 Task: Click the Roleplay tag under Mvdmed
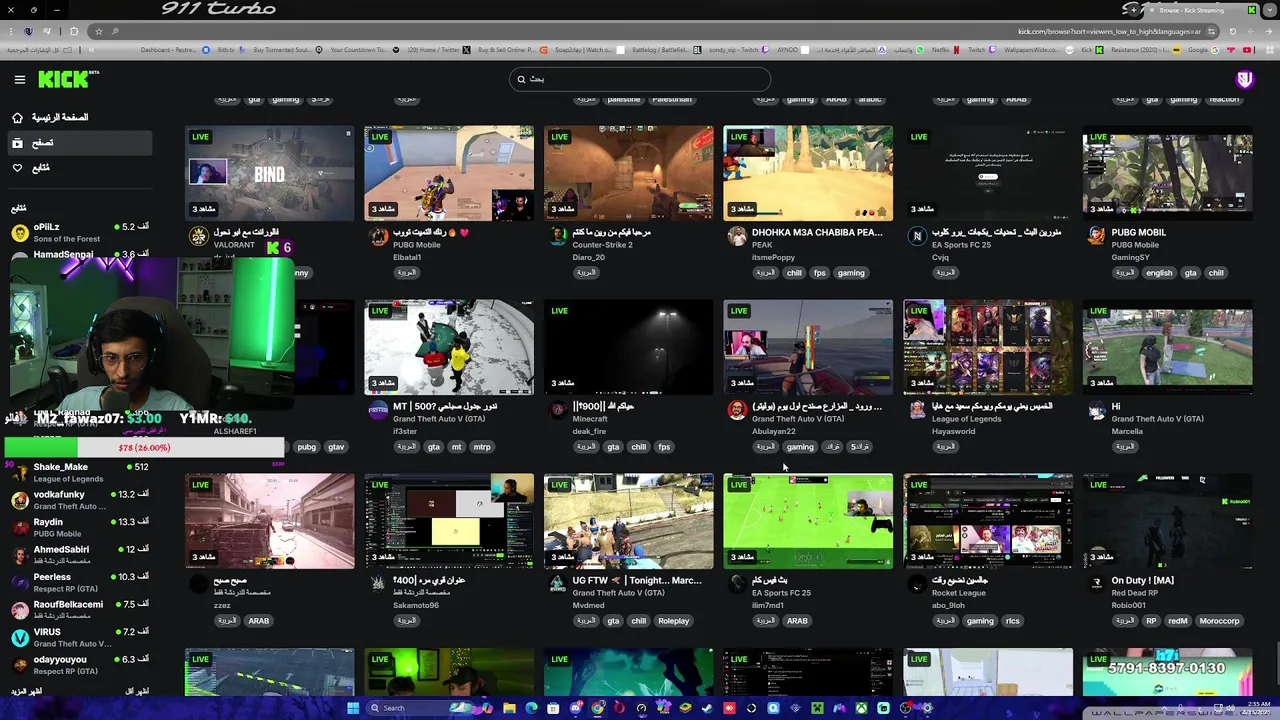(x=673, y=621)
